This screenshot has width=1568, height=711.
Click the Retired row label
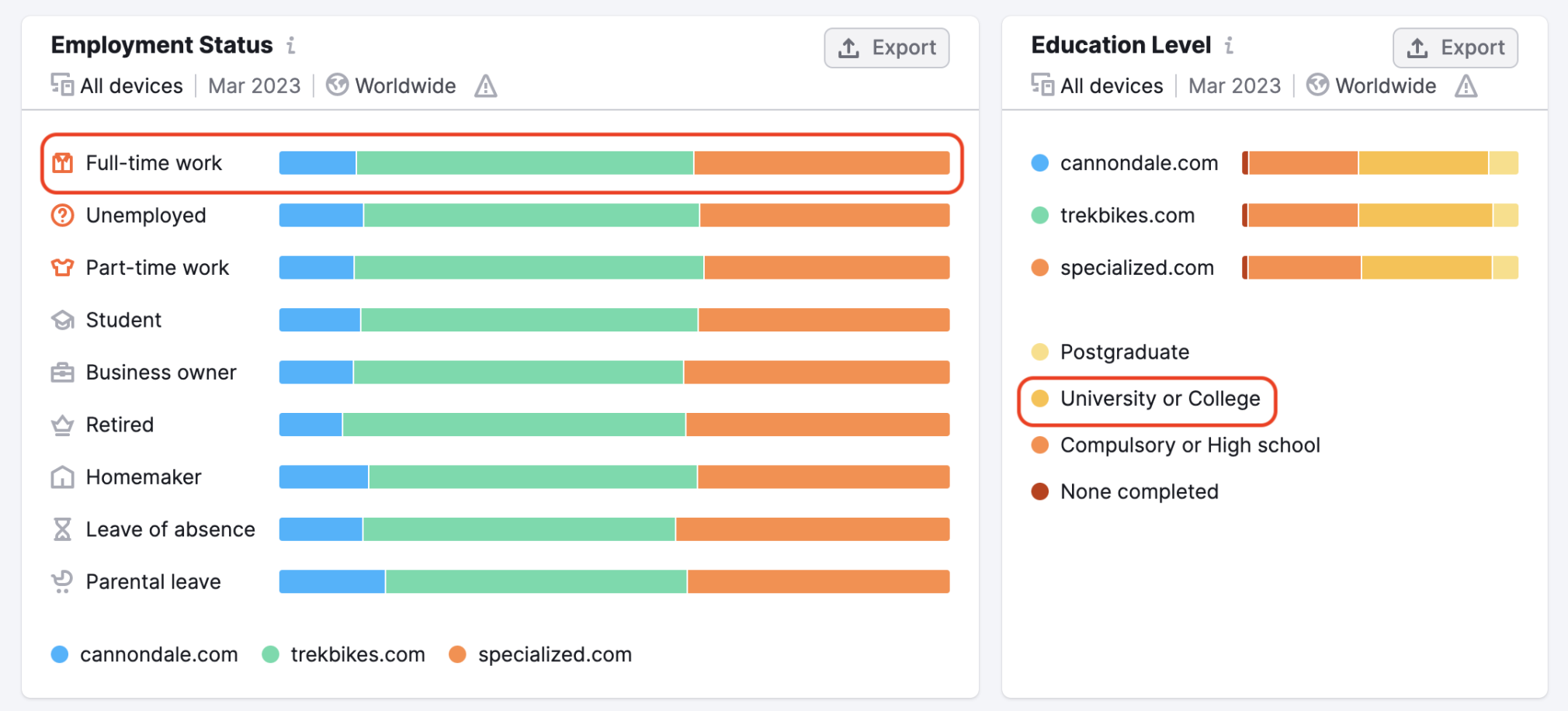pos(120,425)
